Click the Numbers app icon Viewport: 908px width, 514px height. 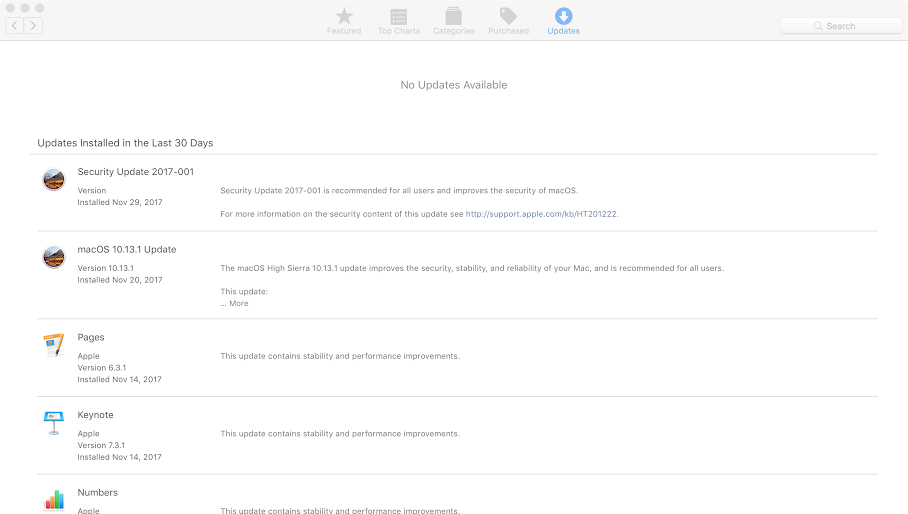pos(54,500)
